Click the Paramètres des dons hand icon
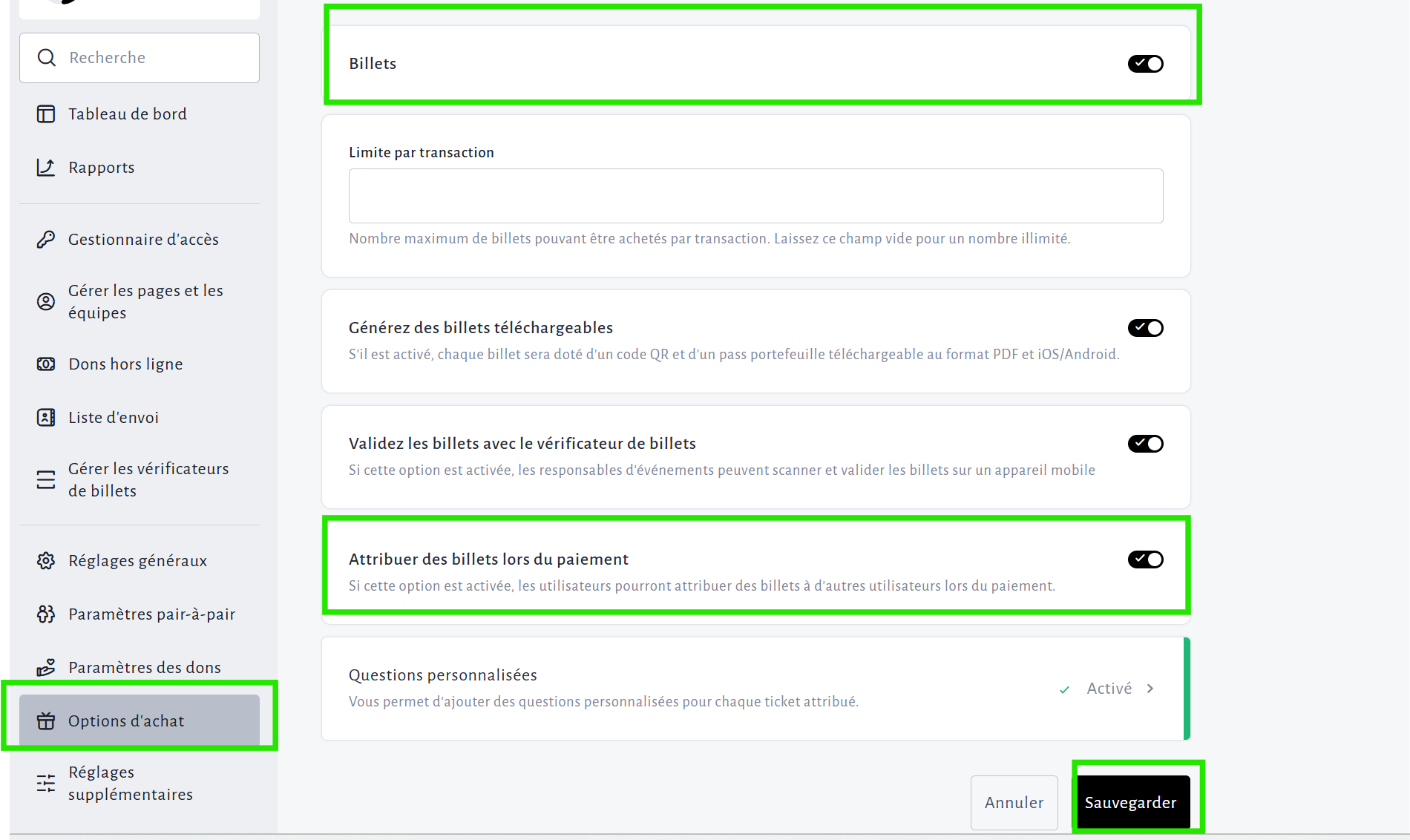This screenshot has width=1410, height=840. (46, 668)
